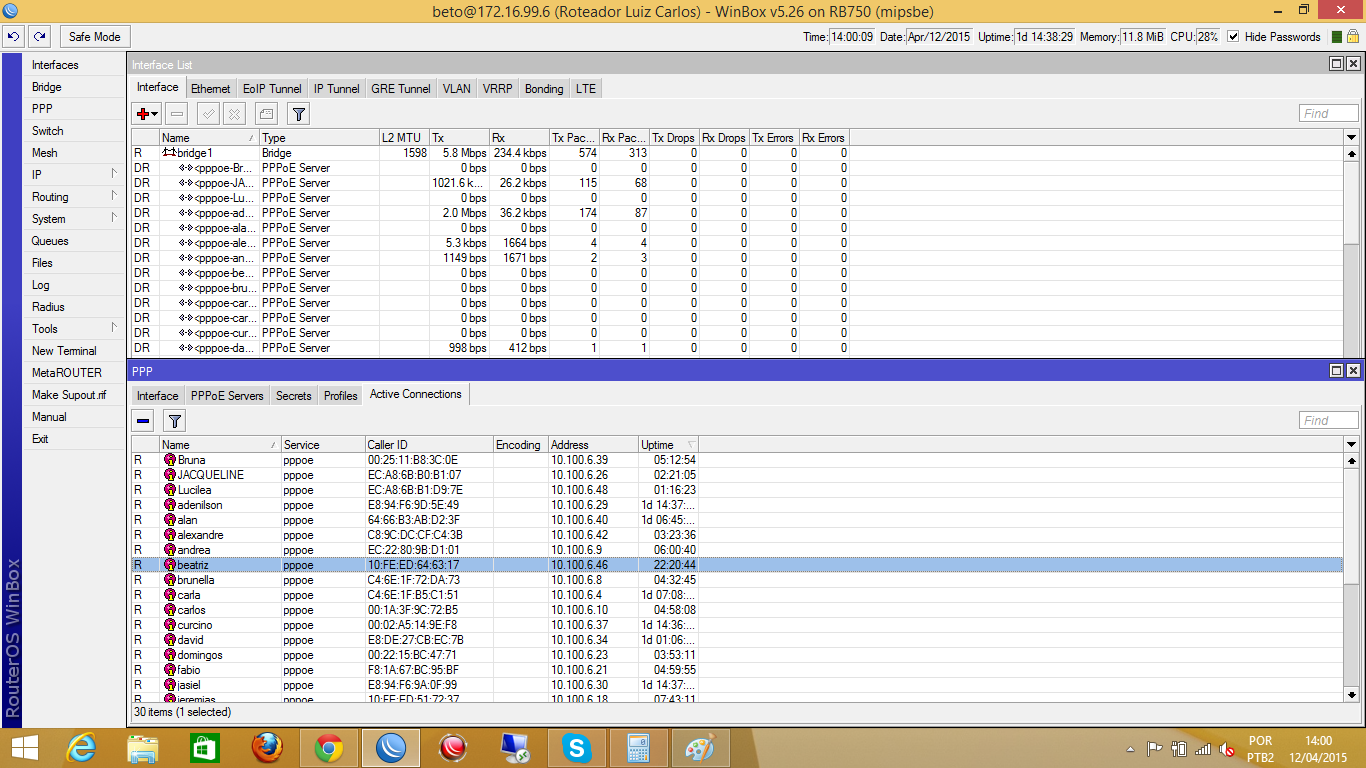Viewport: 1366px width, 768px height.
Task: Click address 10.100.6.42 in Active Connections
Action: tap(580, 535)
